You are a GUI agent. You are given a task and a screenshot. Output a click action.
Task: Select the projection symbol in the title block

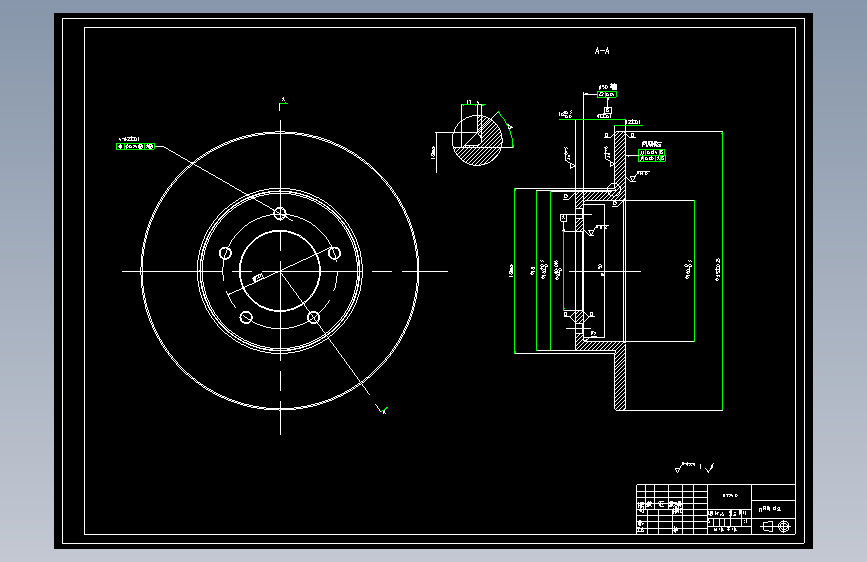click(775, 527)
